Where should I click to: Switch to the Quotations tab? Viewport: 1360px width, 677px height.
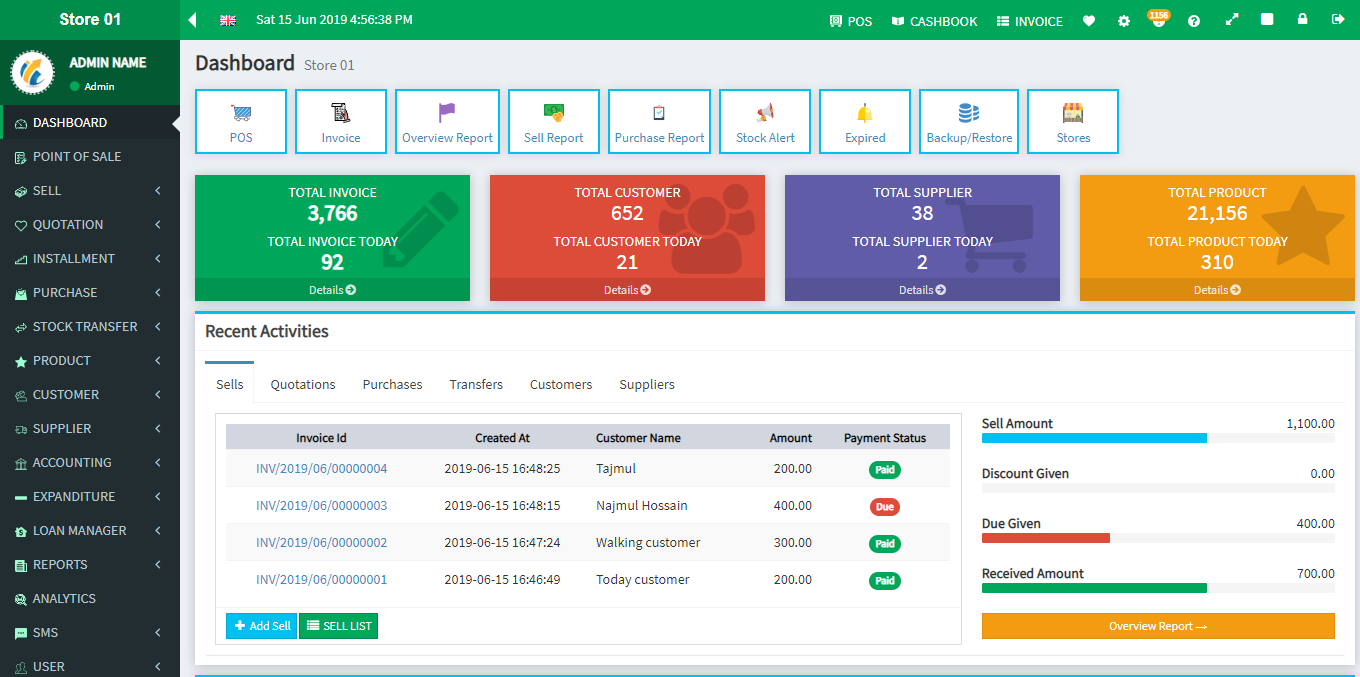click(303, 384)
